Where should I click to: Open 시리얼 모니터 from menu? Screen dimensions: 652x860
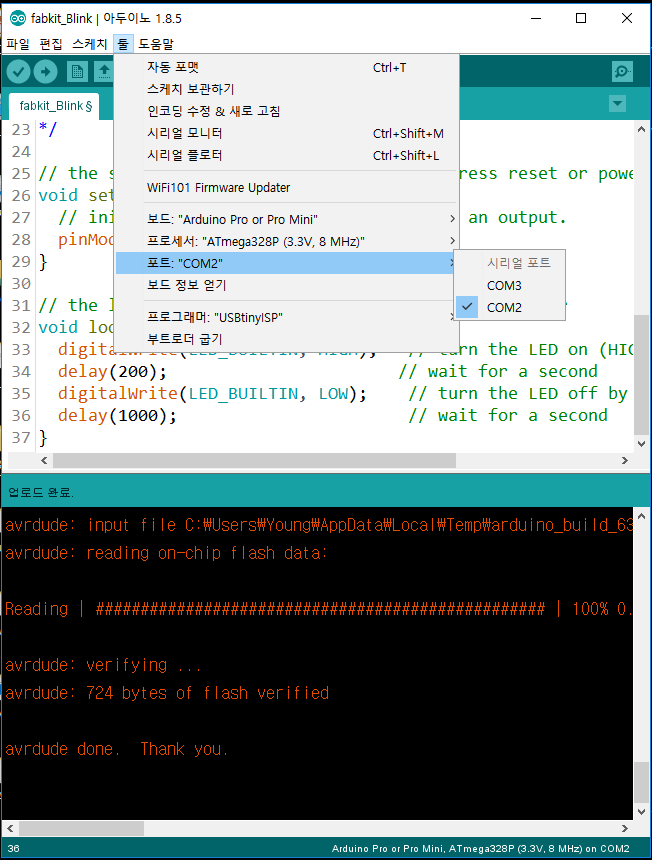pyautogui.click(x=287, y=133)
